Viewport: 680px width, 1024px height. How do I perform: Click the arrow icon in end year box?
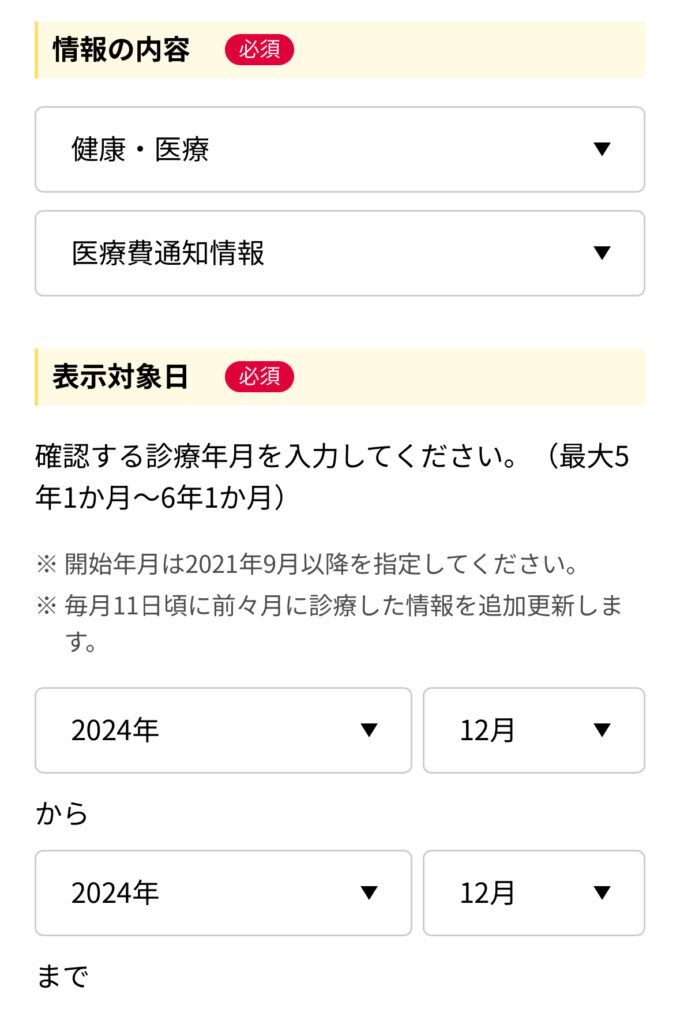[x=369, y=893]
